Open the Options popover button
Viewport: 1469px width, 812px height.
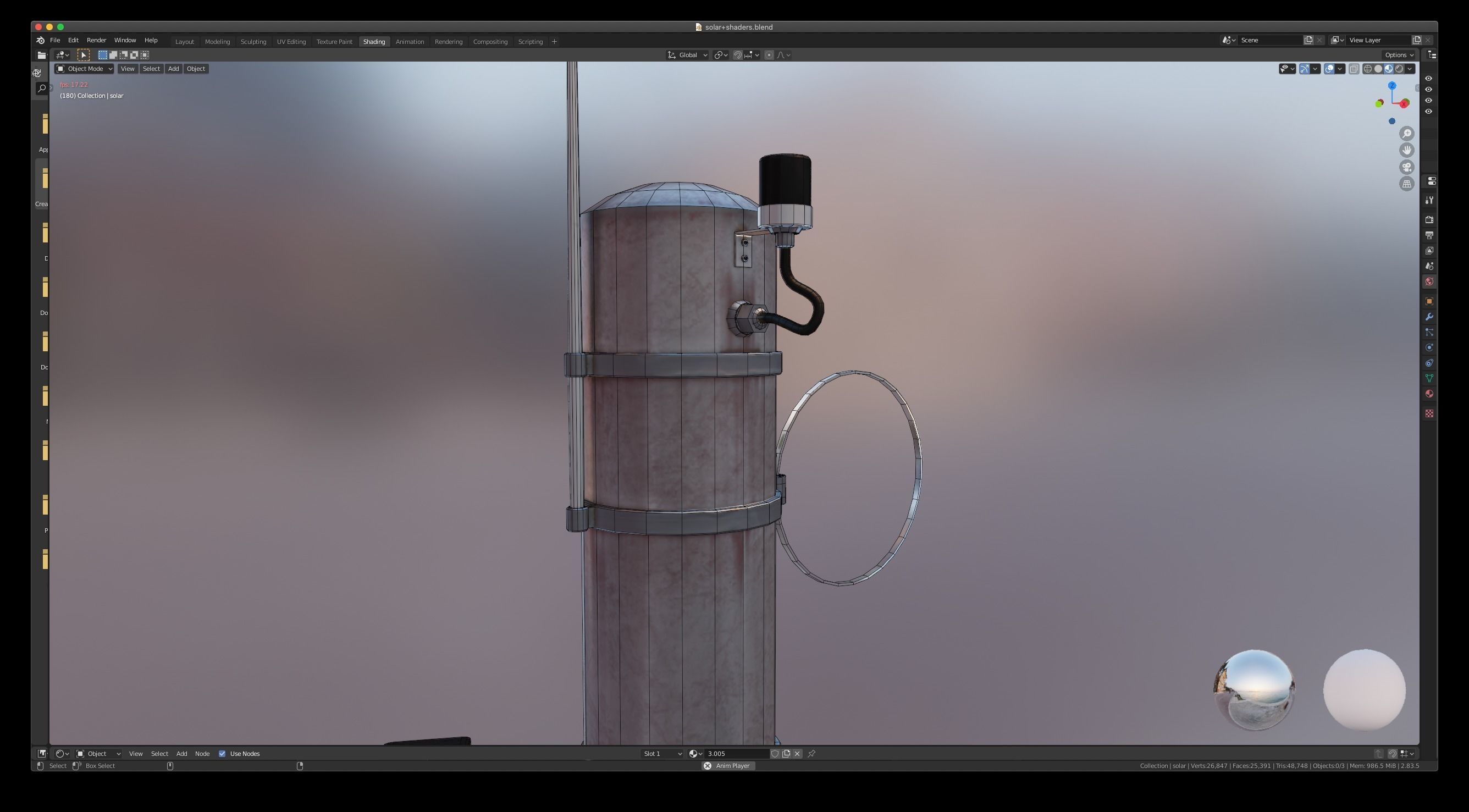point(1399,56)
